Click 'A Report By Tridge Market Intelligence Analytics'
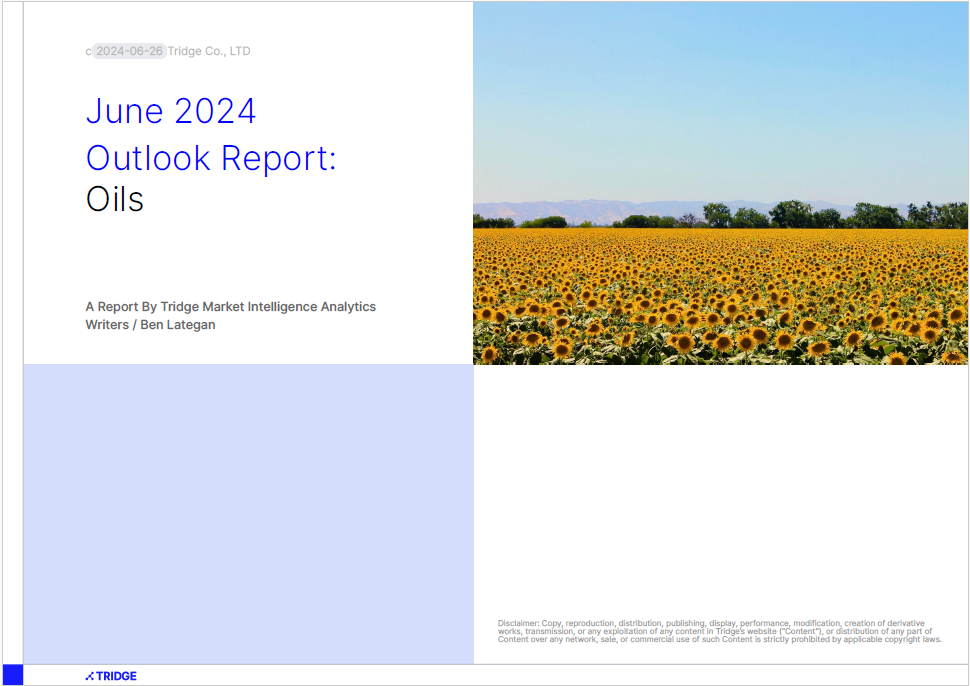970x686 pixels. [x=230, y=307]
